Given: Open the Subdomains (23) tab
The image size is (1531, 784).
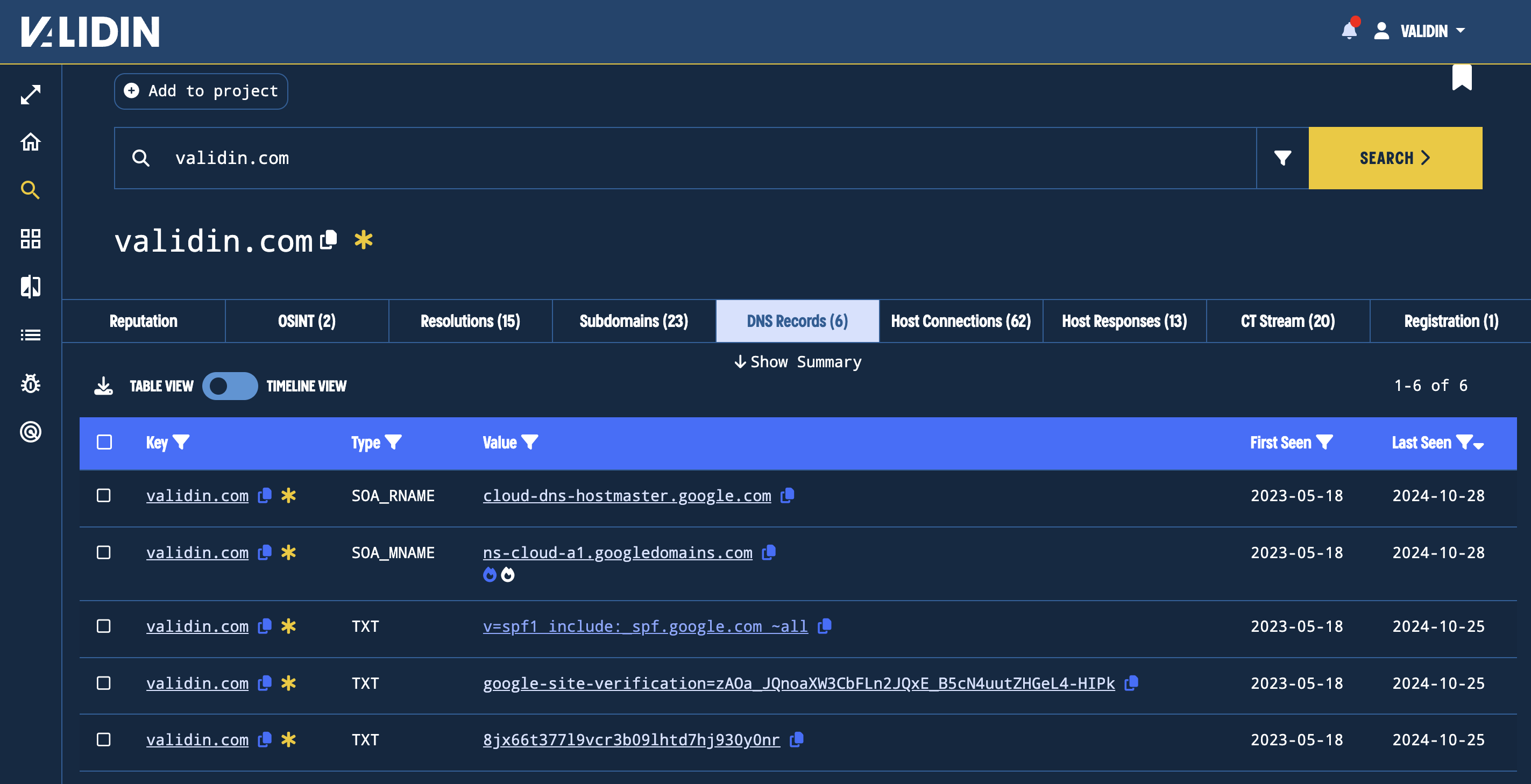Looking at the screenshot, I should 634,322.
